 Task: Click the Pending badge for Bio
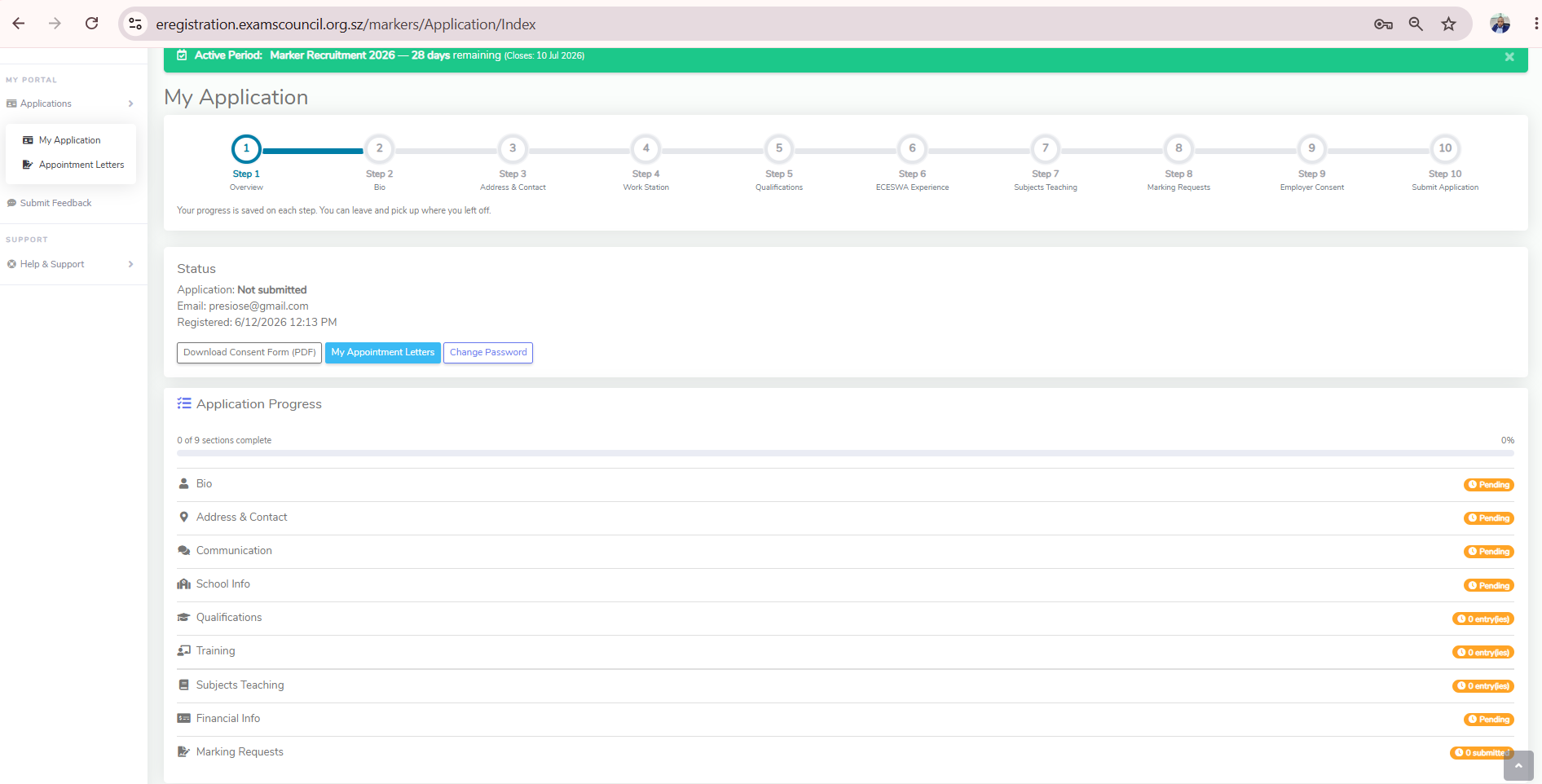(x=1489, y=485)
